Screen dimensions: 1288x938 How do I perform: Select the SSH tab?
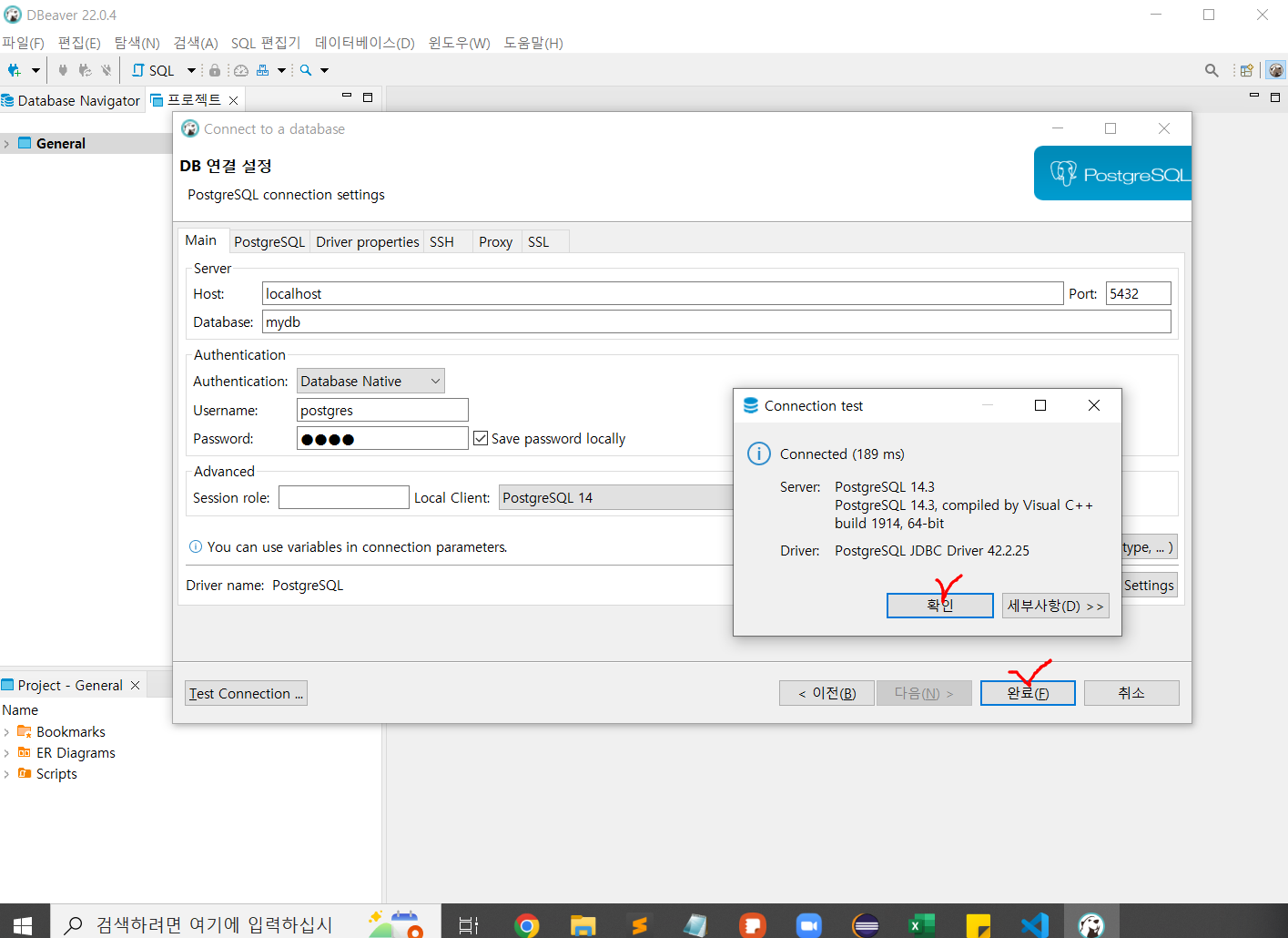(441, 241)
